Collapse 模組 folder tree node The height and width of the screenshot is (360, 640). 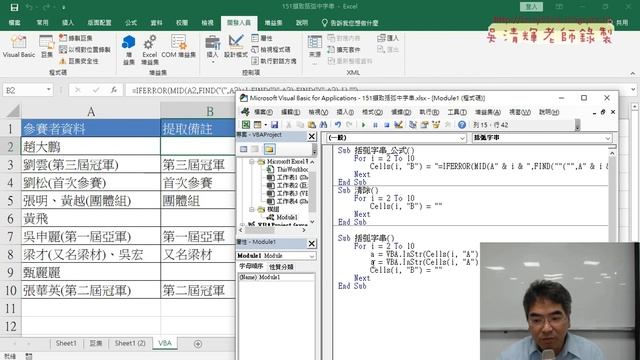click(252, 209)
